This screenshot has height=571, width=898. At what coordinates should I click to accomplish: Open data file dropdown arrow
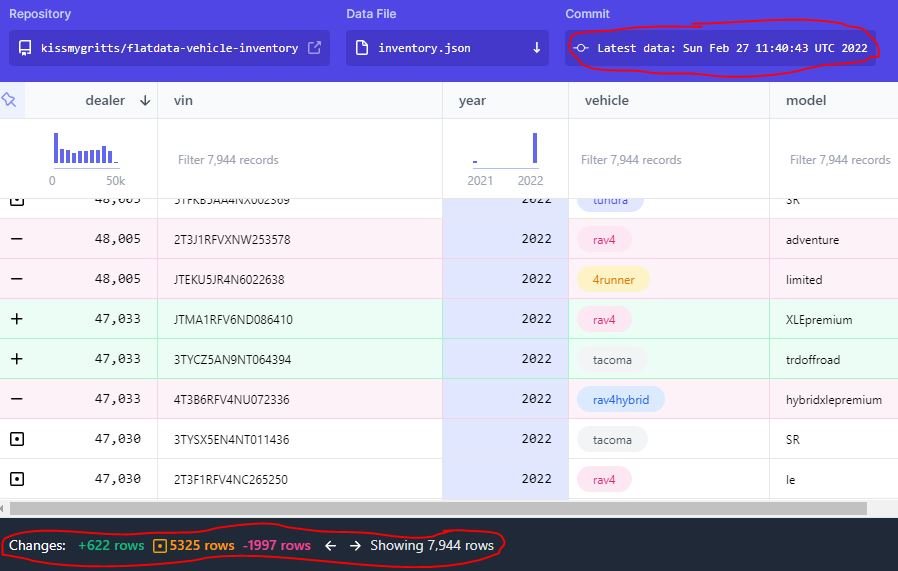[537, 48]
